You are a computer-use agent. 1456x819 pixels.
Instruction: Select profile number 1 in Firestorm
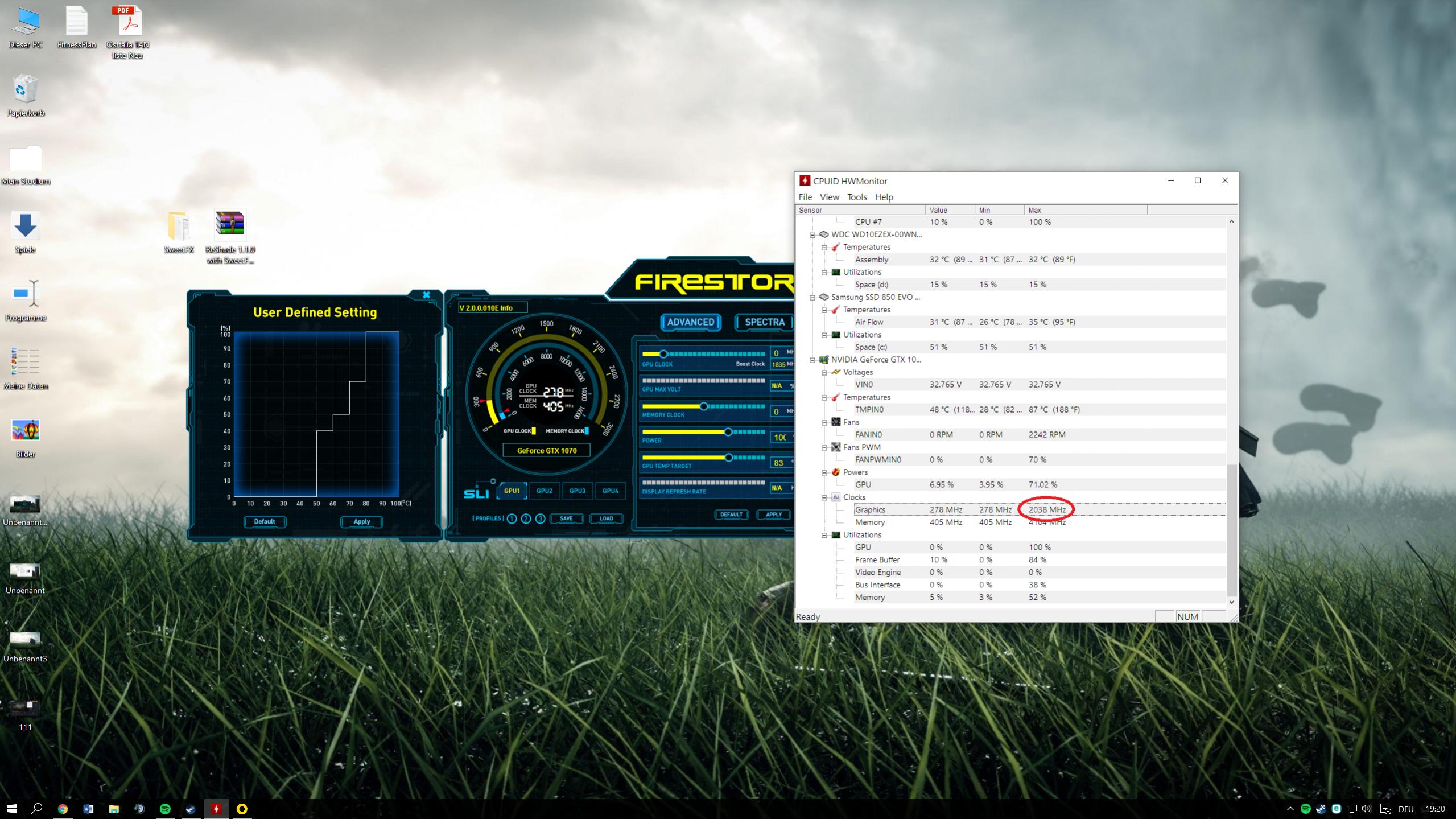pos(512,518)
